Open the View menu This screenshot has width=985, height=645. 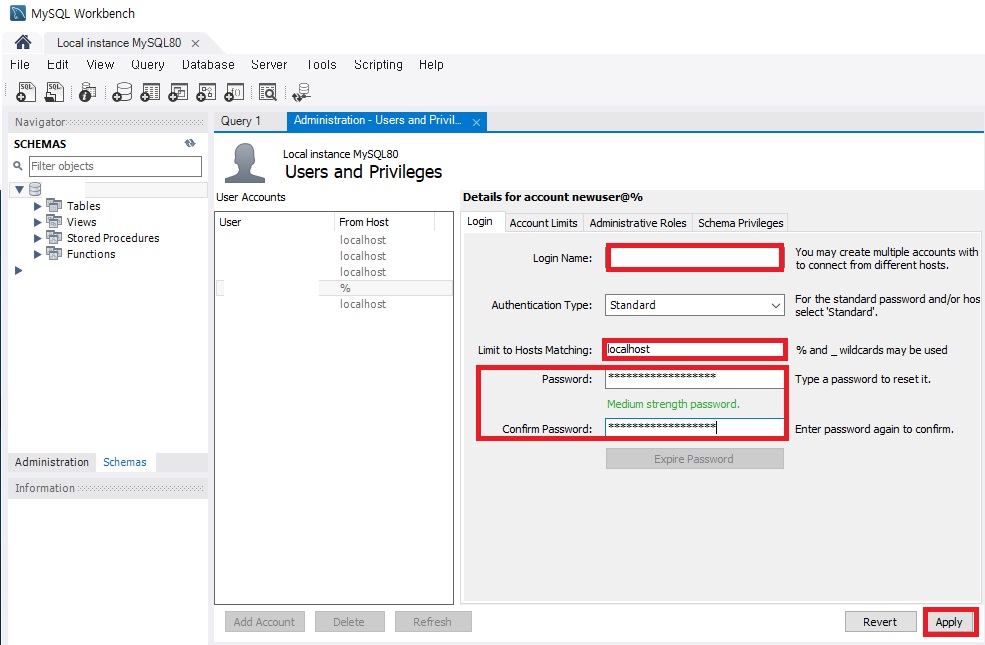[x=100, y=65]
